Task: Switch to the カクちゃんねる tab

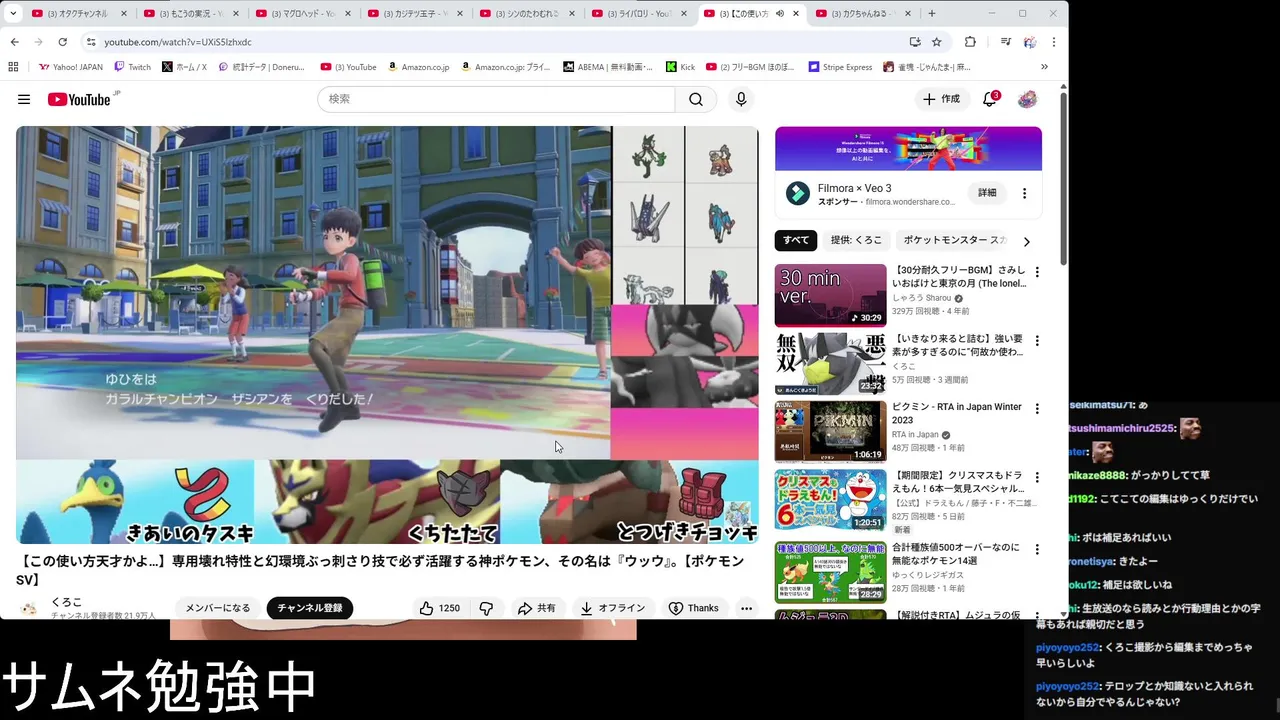Action: pyautogui.click(x=863, y=14)
